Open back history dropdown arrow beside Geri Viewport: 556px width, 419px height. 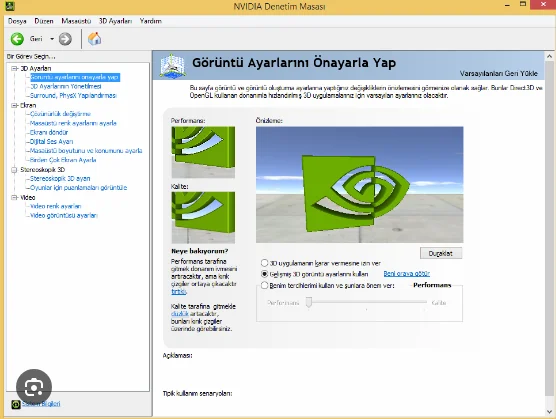(52, 39)
